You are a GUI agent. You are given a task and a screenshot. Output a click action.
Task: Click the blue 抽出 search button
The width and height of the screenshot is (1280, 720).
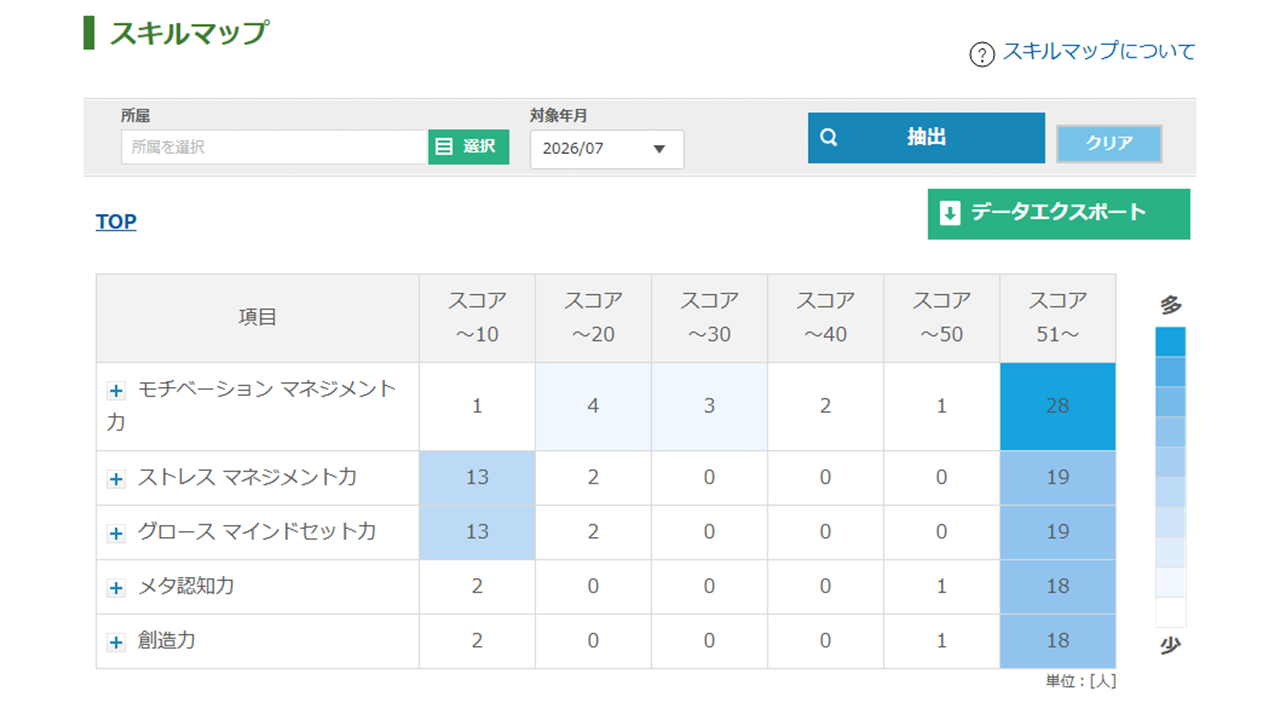point(926,138)
